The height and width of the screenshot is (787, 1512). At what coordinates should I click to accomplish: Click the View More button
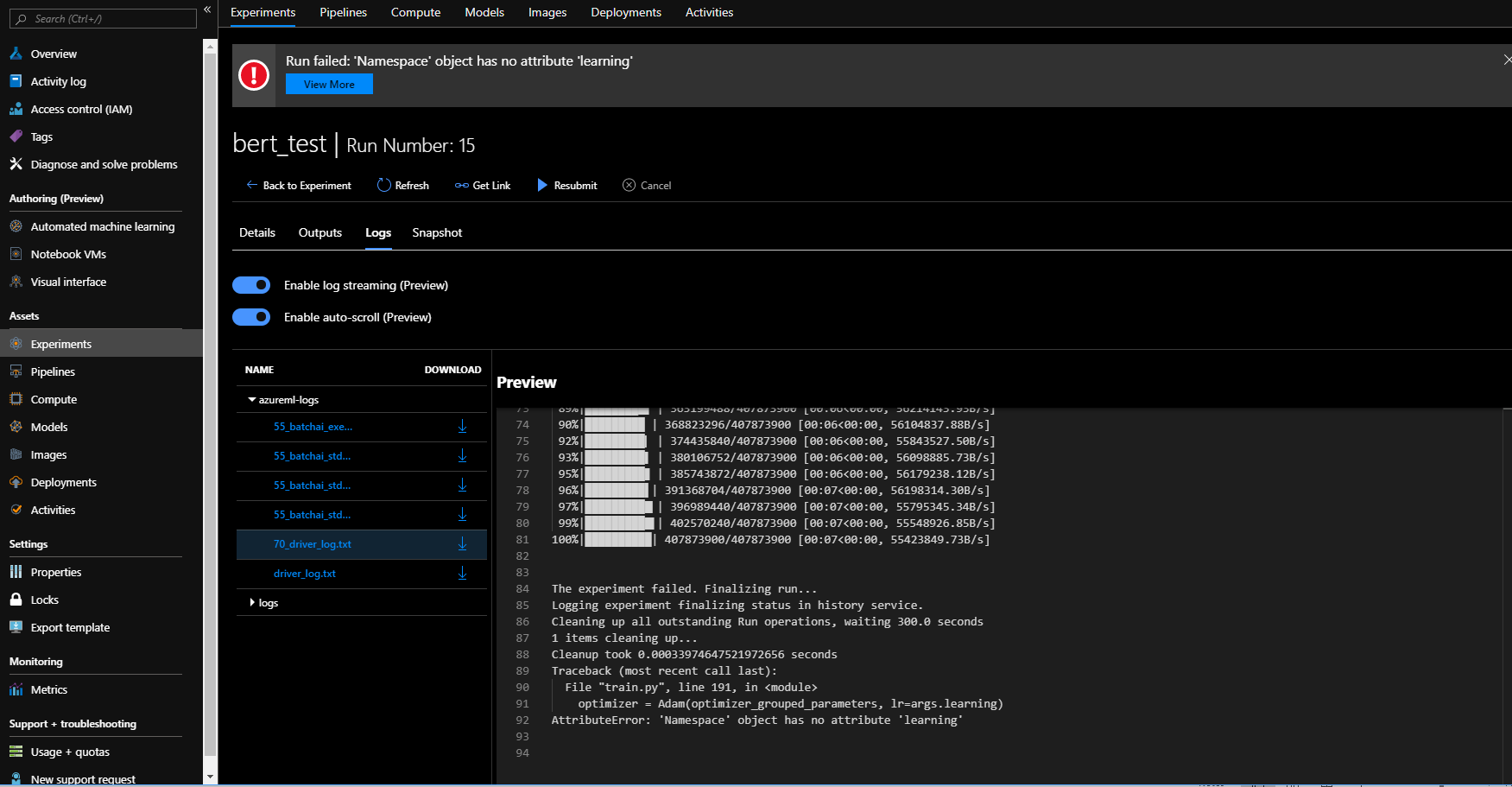click(x=329, y=84)
